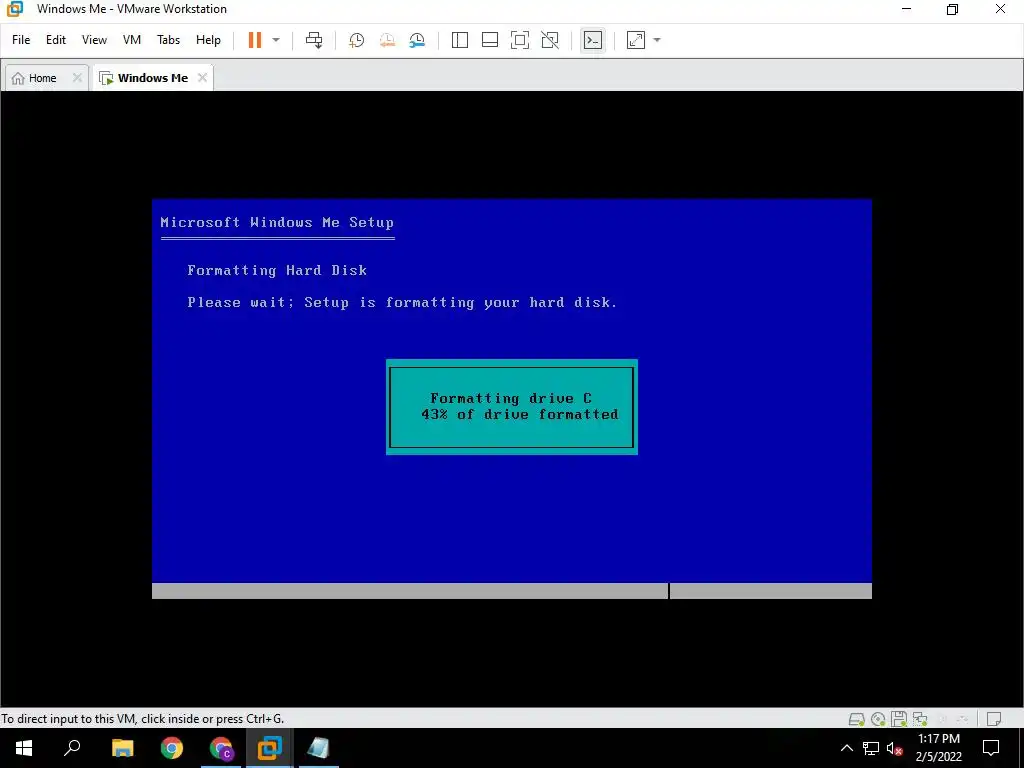Click the stretch guest display icon
Screen dimensions: 1024x768
pos(635,40)
